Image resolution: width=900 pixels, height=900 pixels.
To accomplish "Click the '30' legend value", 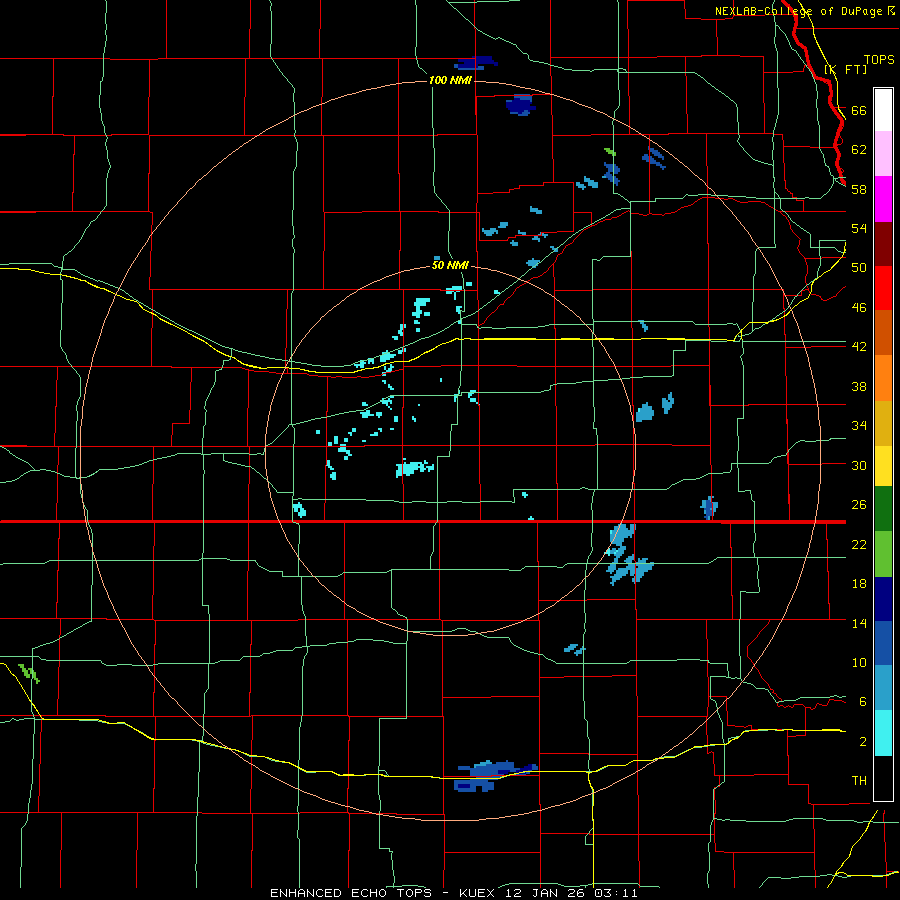I will click(x=859, y=465).
